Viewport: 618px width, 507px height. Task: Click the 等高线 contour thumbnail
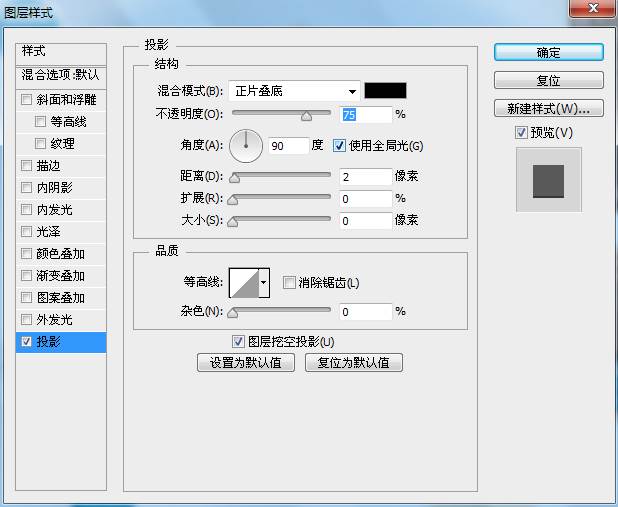(244, 283)
